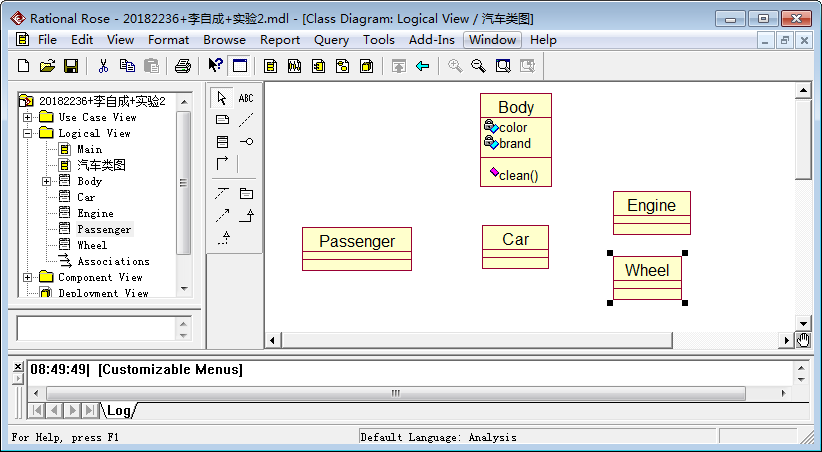This screenshot has width=822, height=452.
Task: Select Associations node in browser tree
Action: coord(113,261)
